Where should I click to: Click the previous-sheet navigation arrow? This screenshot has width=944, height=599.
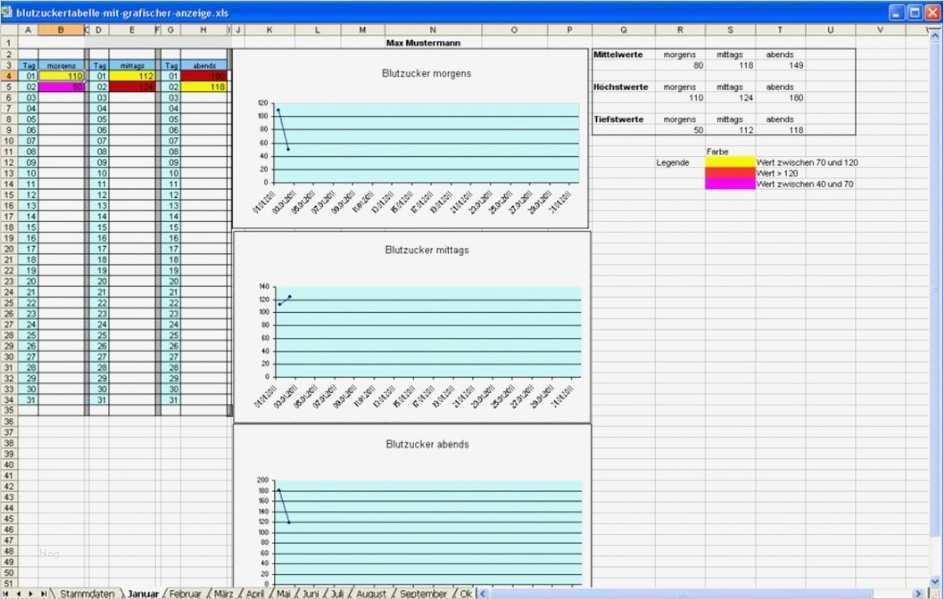(x=17, y=592)
